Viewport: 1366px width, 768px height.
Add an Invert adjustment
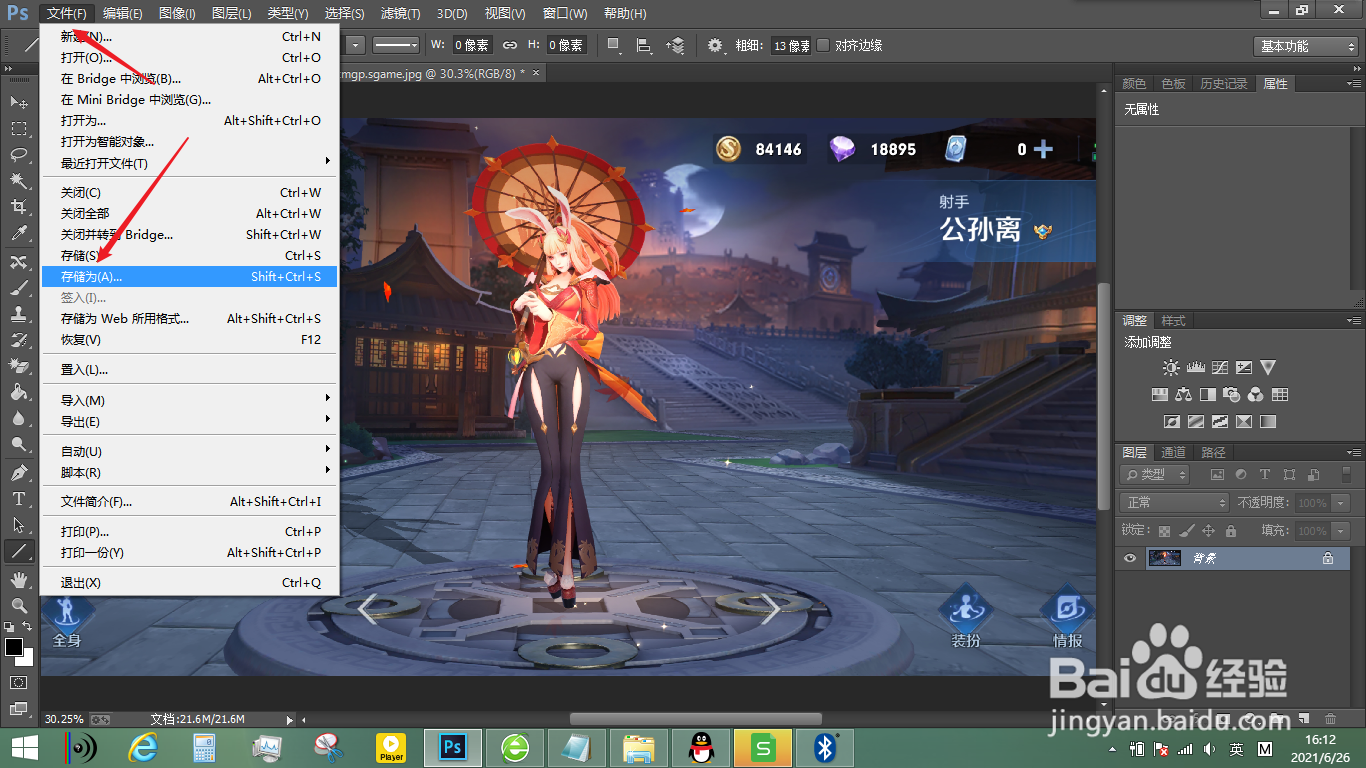(1172, 422)
